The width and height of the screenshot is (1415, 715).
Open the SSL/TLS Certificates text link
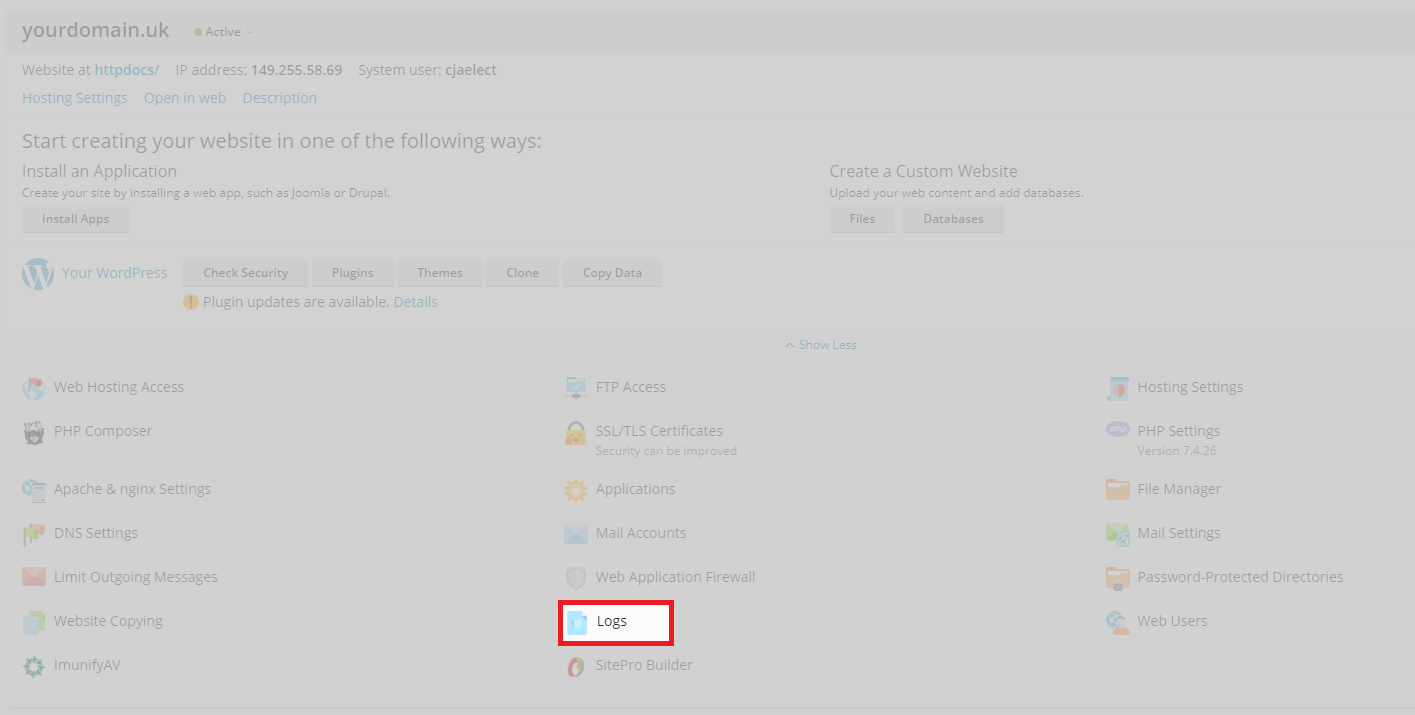659,431
